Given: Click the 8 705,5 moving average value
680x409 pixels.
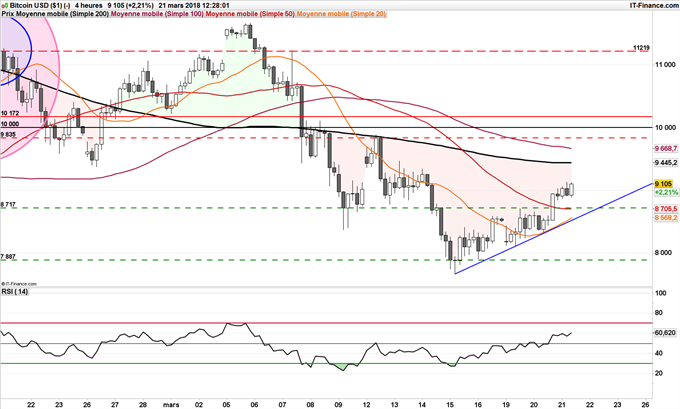Looking at the screenshot, I should click(x=666, y=209).
